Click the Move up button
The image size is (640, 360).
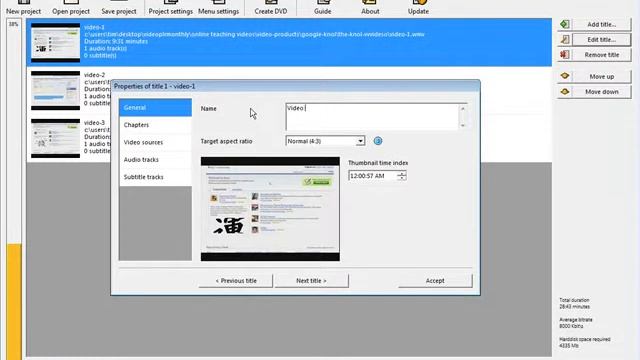pos(602,76)
